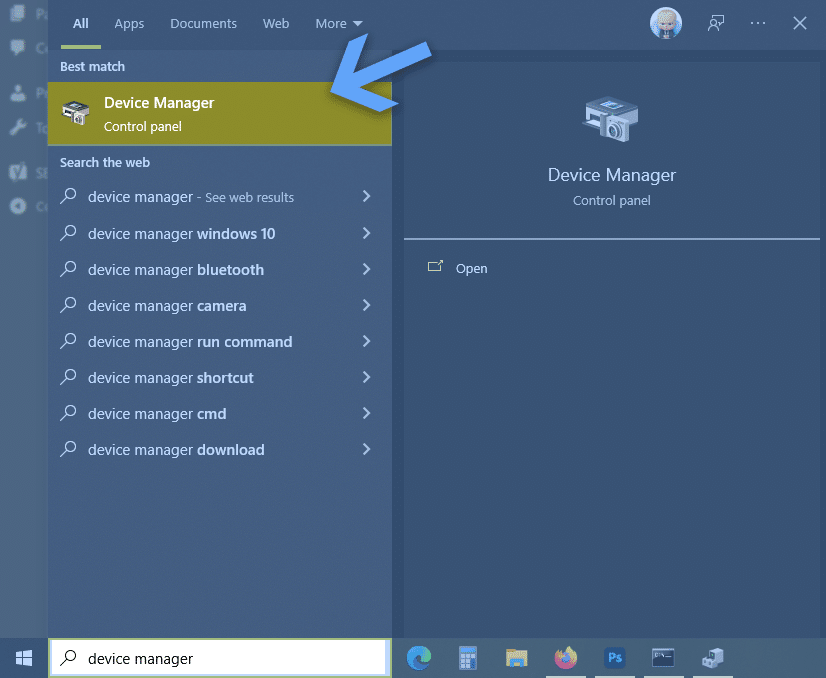Select 'device manager download' suggestion

pyautogui.click(x=220, y=450)
